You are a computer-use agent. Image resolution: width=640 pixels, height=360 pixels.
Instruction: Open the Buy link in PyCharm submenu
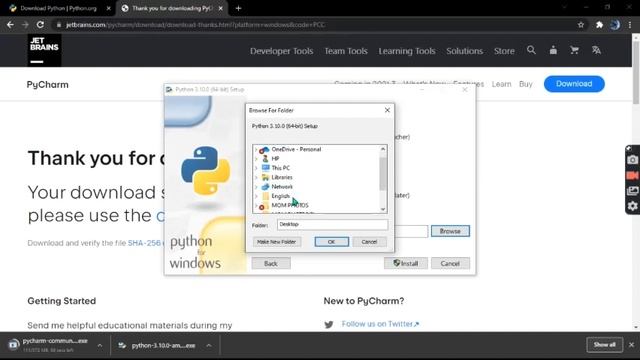(526, 84)
